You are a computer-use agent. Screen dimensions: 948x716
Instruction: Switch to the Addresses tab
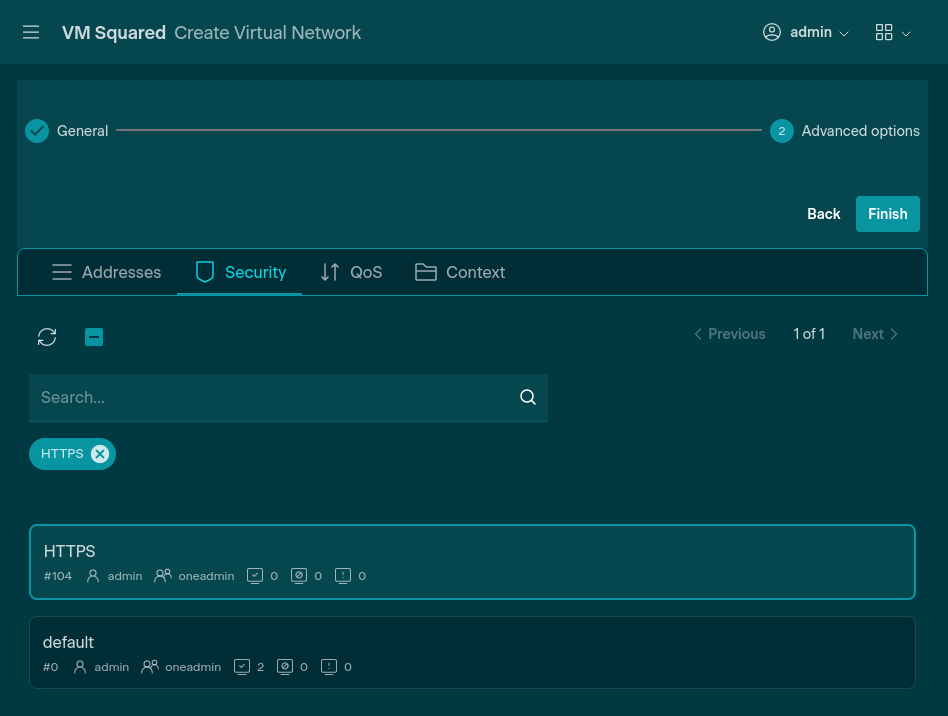[106, 272]
